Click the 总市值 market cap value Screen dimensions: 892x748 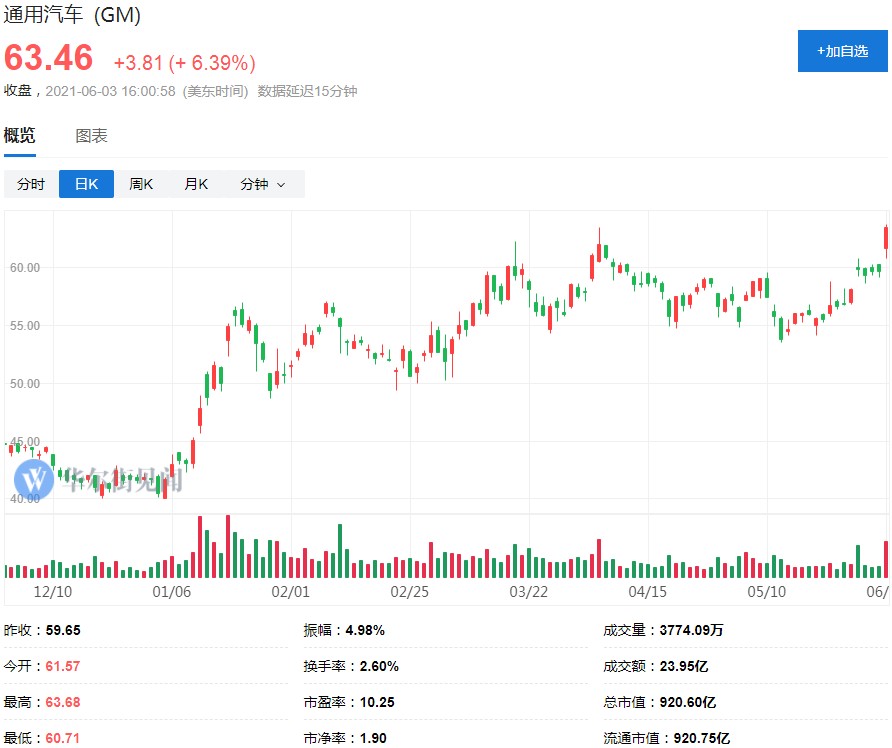coord(687,702)
